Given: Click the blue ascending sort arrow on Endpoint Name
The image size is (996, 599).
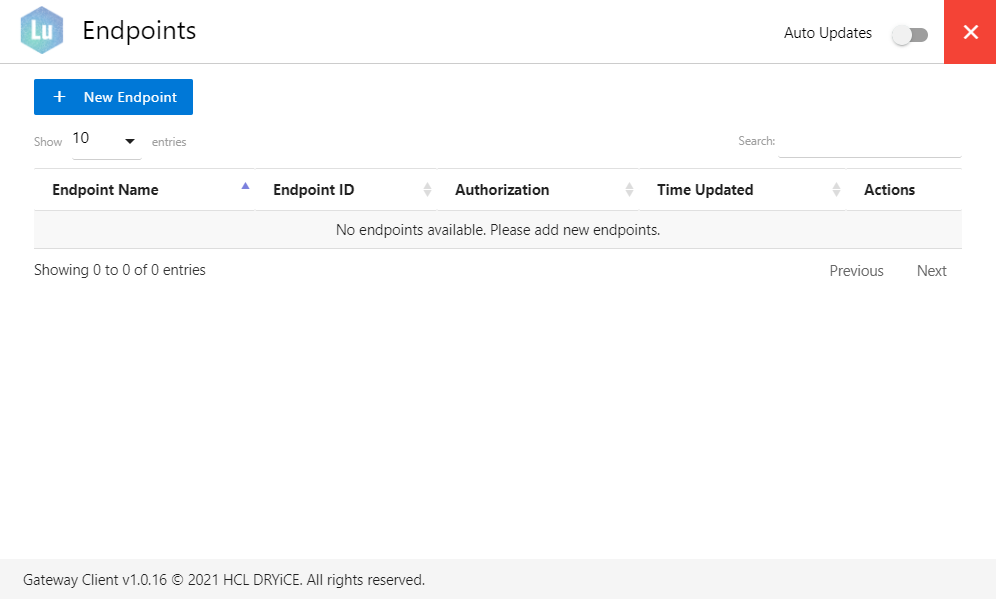Looking at the screenshot, I should click(x=245, y=185).
